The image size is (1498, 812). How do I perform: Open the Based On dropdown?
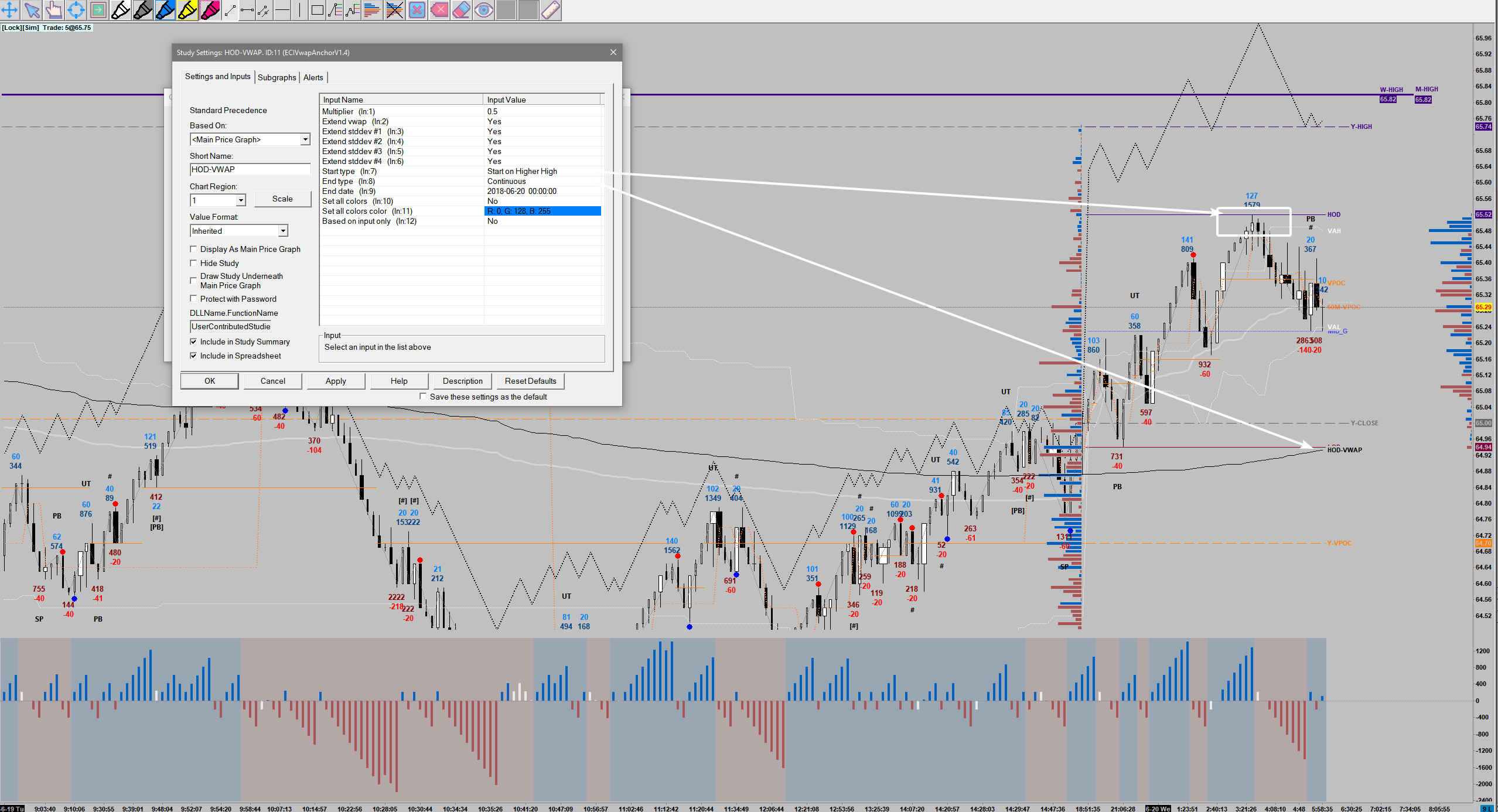(x=305, y=139)
